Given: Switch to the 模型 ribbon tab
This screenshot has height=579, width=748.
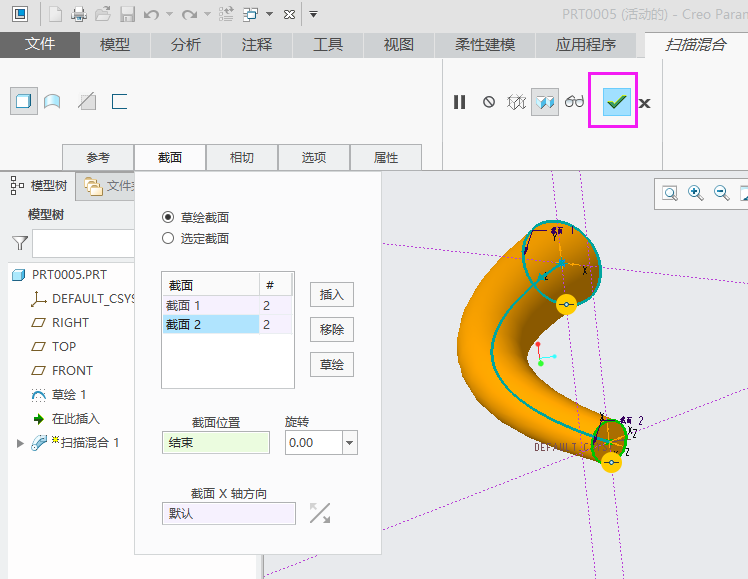Looking at the screenshot, I should coord(115,45).
